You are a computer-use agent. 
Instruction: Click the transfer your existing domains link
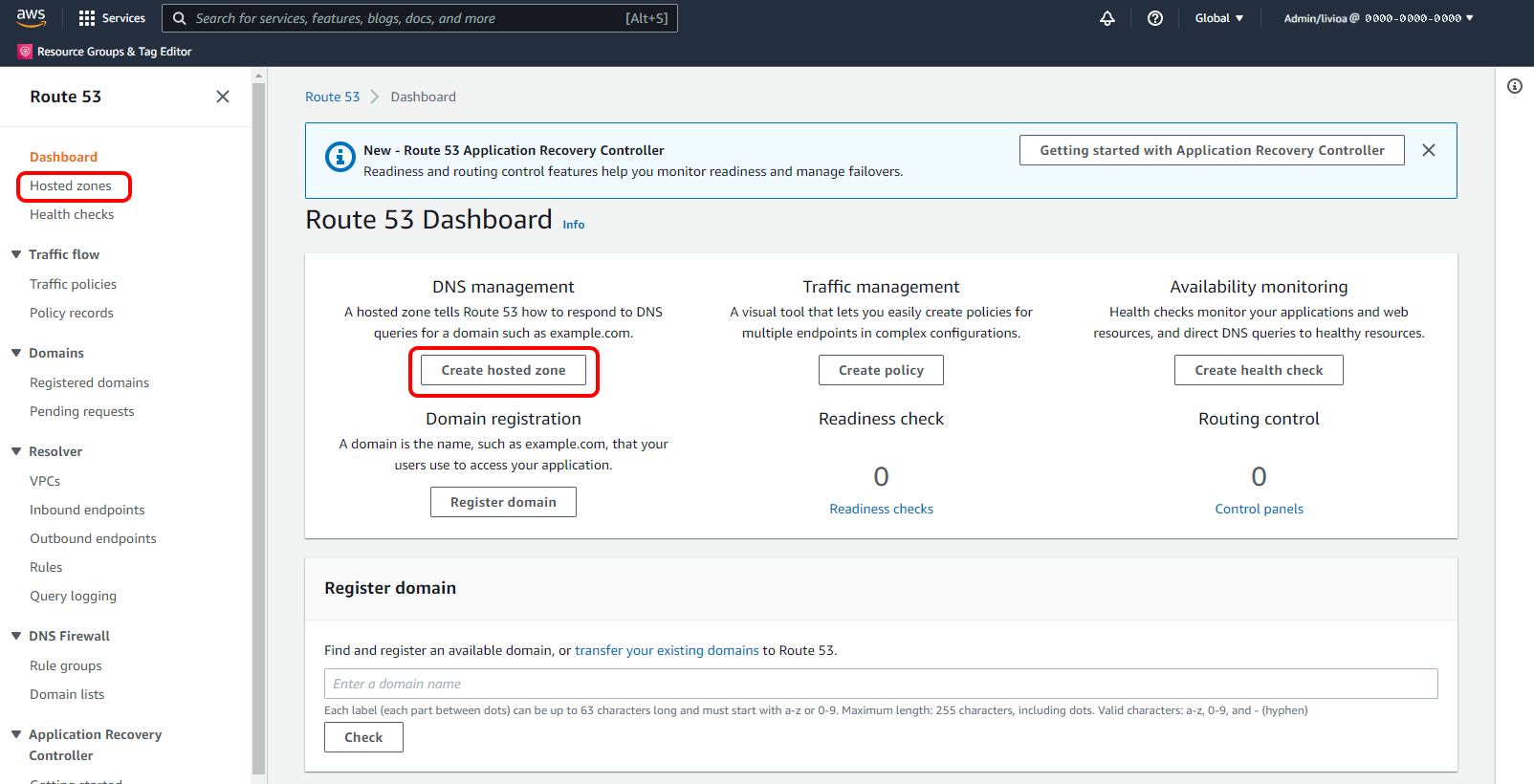(667, 650)
